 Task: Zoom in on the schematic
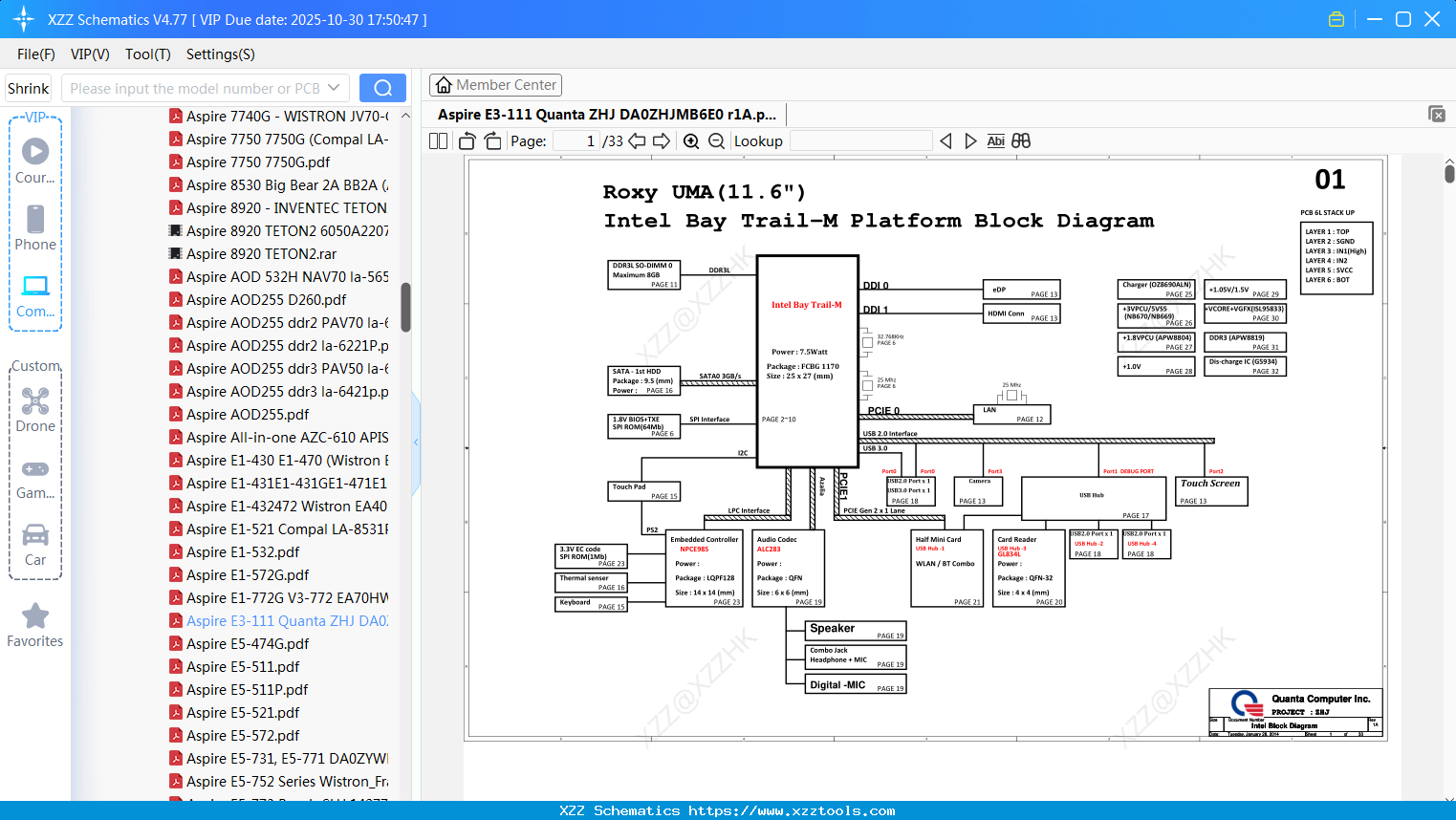point(691,141)
